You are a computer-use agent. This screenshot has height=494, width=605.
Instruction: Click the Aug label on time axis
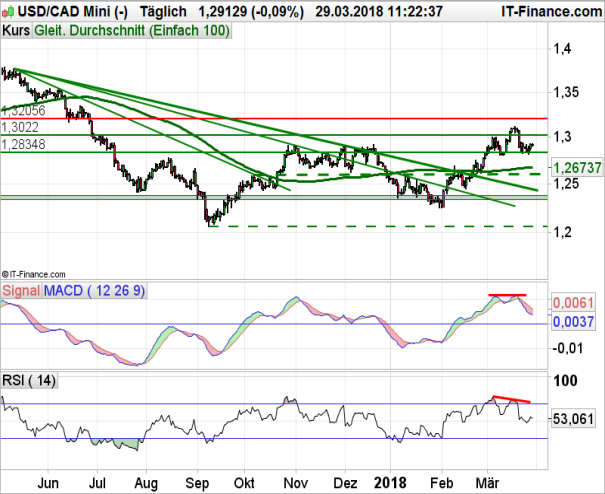pos(146,483)
